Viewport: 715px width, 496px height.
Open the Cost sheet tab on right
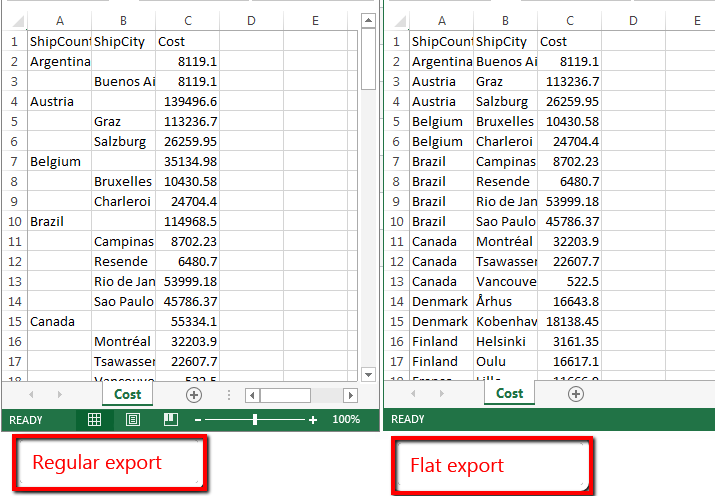tap(510, 394)
